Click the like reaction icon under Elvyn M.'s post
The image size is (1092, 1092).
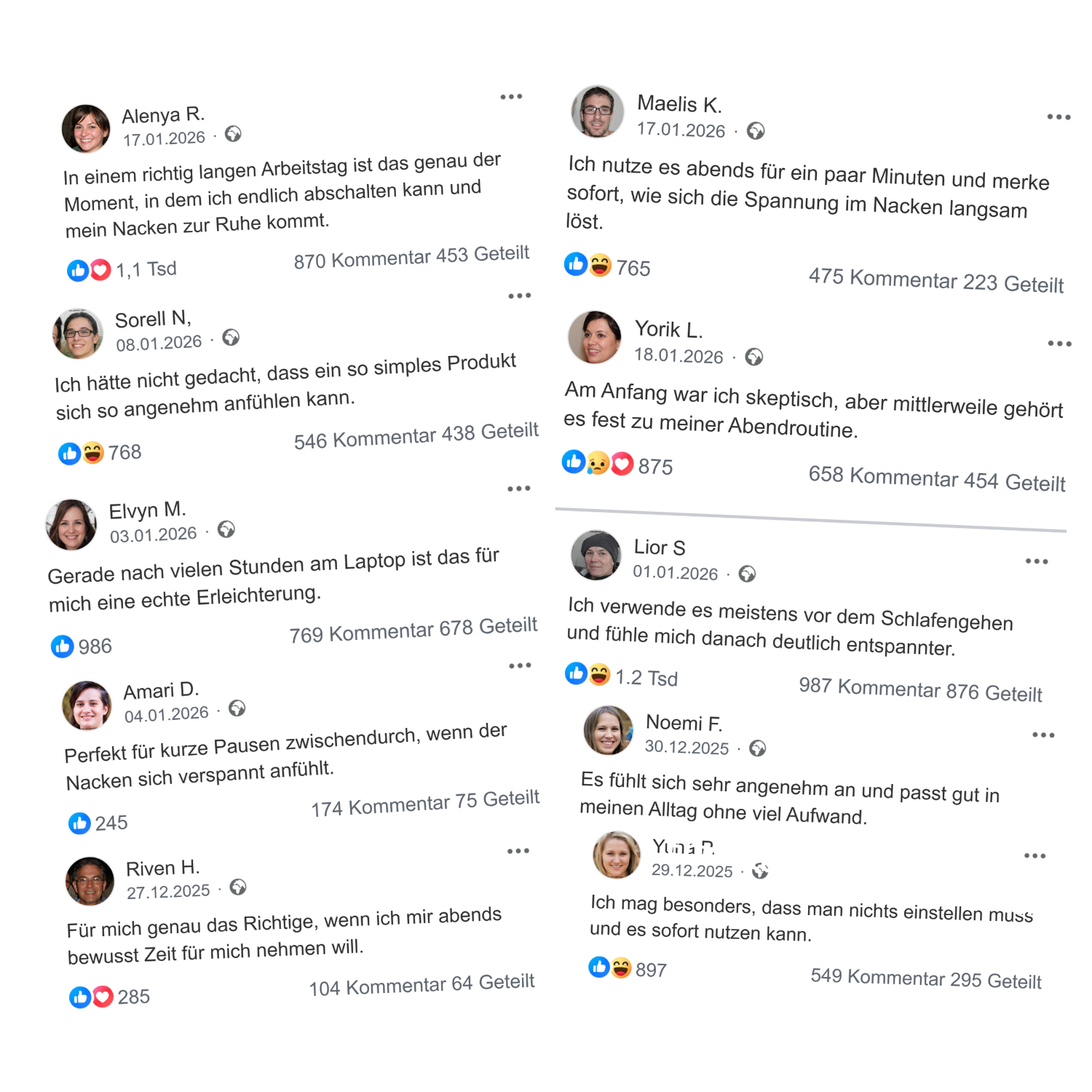[63, 646]
